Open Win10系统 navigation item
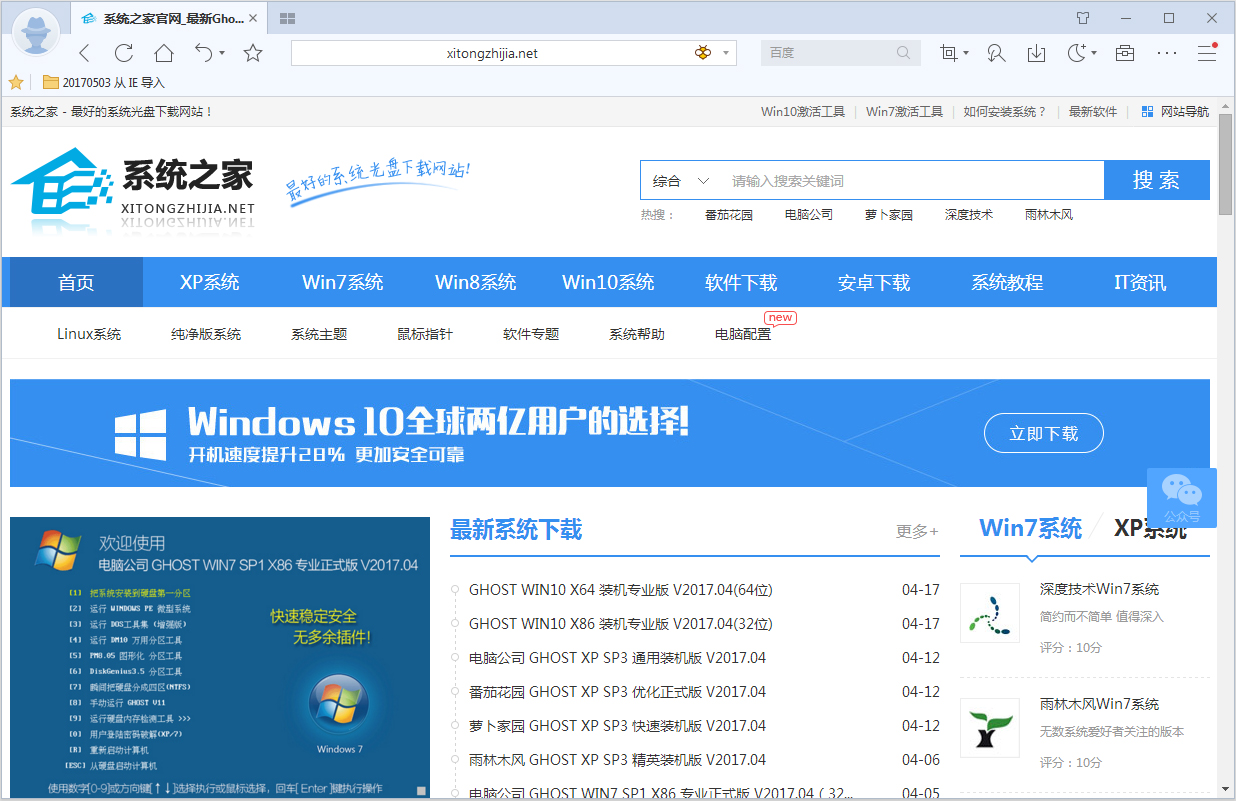 [x=608, y=282]
